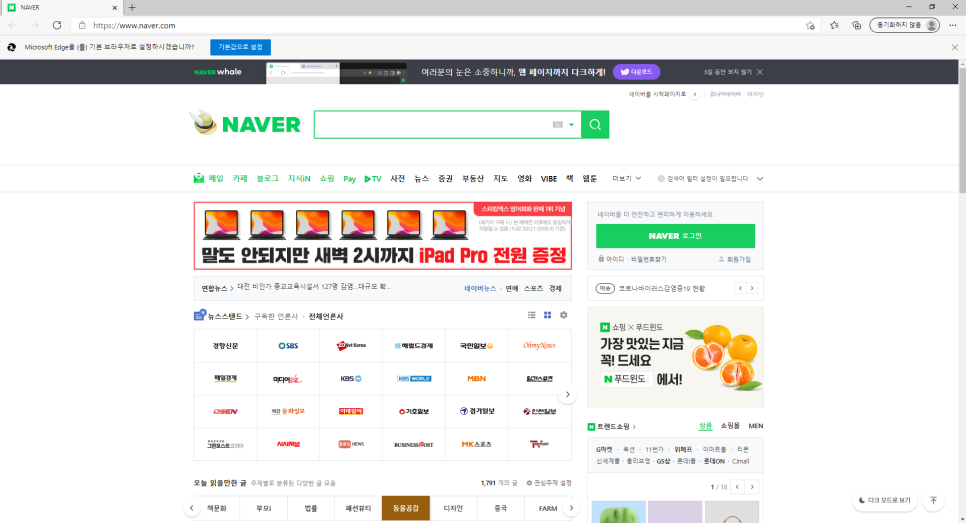Viewport: 966px width, 523px height.
Task: Open the OSEN press logo tile
Action: (x=225, y=412)
